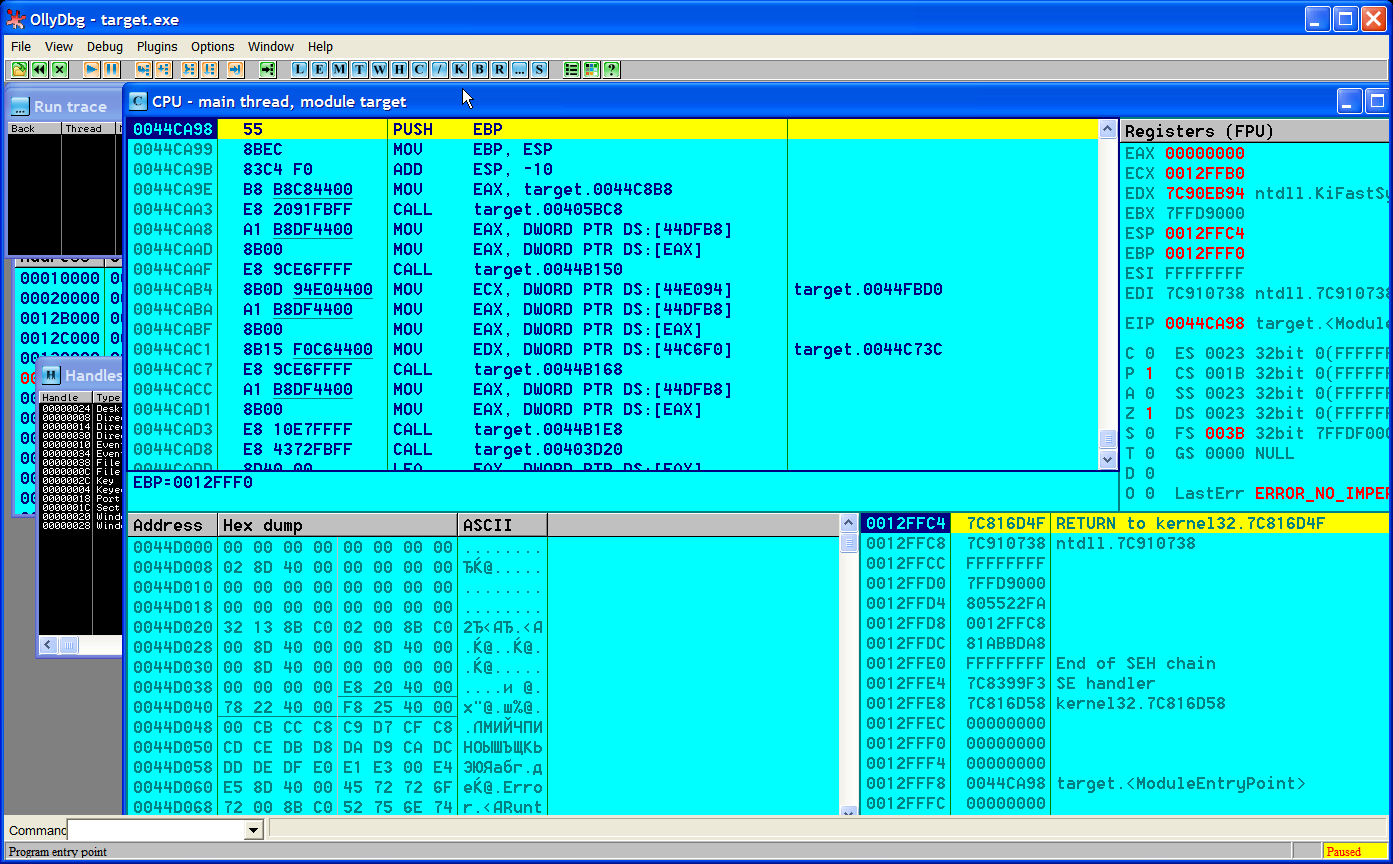This screenshot has height=864, width=1393.
Task: Open the Debug menu
Action: coord(105,46)
